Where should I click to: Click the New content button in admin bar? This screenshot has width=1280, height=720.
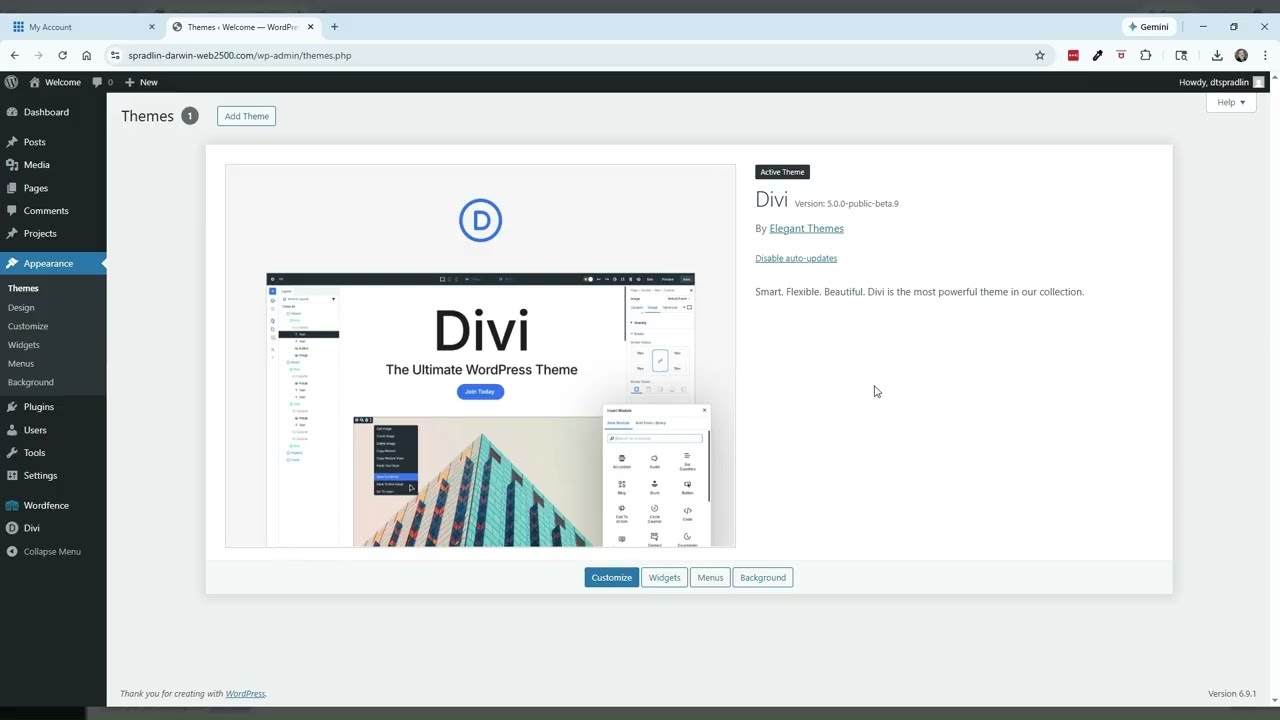click(x=141, y=82)
